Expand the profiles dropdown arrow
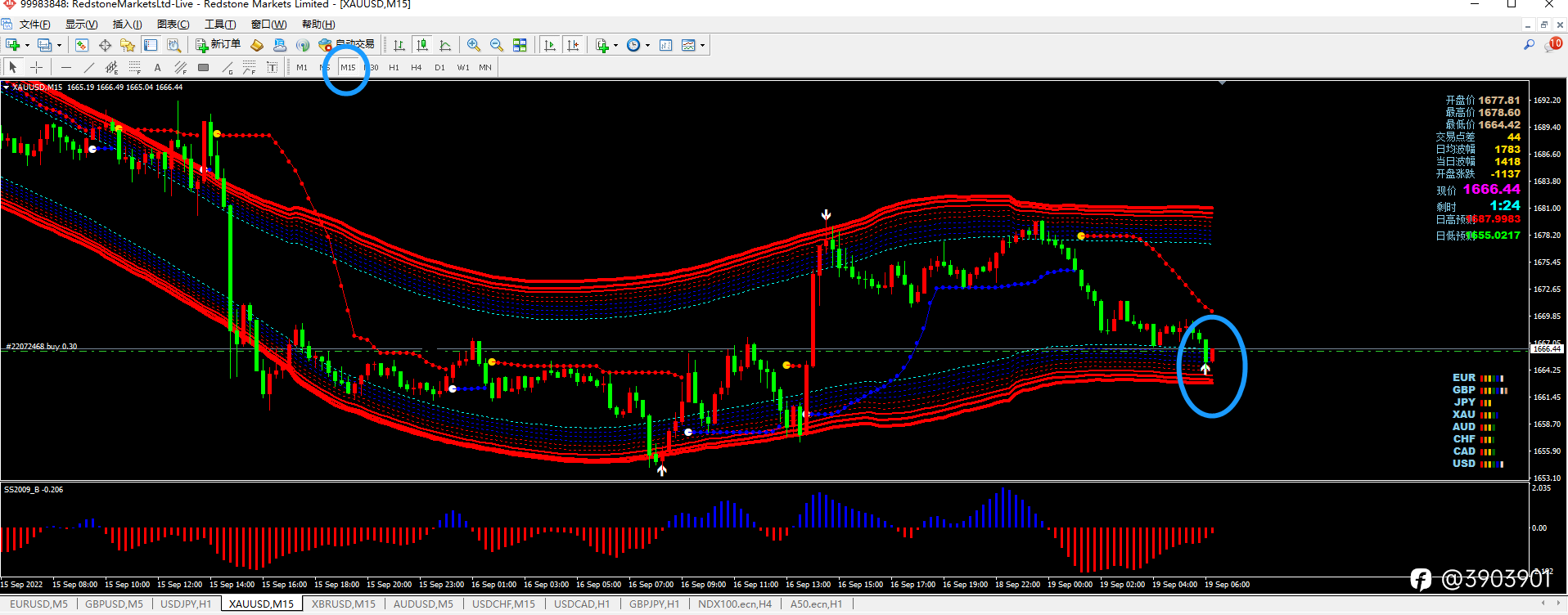 (59, 45)
